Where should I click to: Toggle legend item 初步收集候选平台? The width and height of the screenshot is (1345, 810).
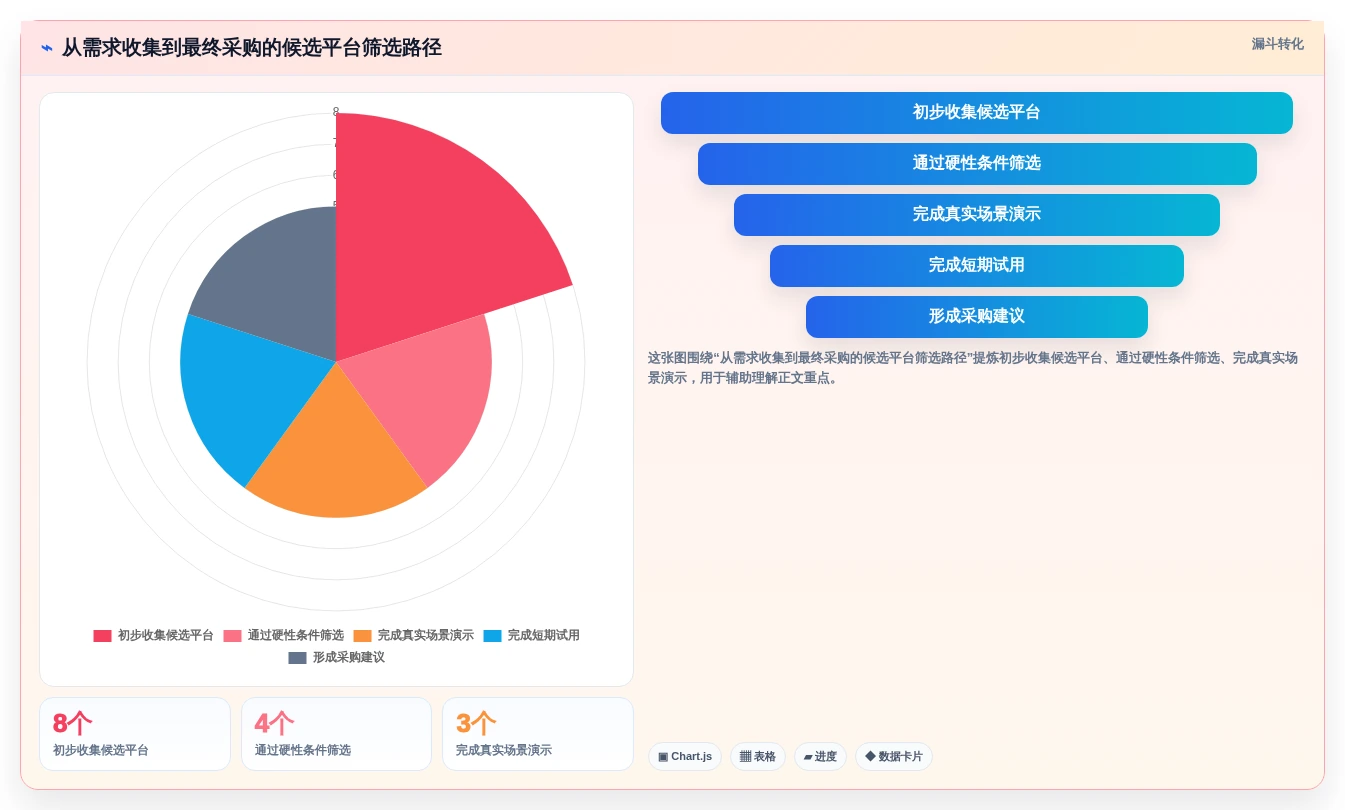(x=154, y=635)
